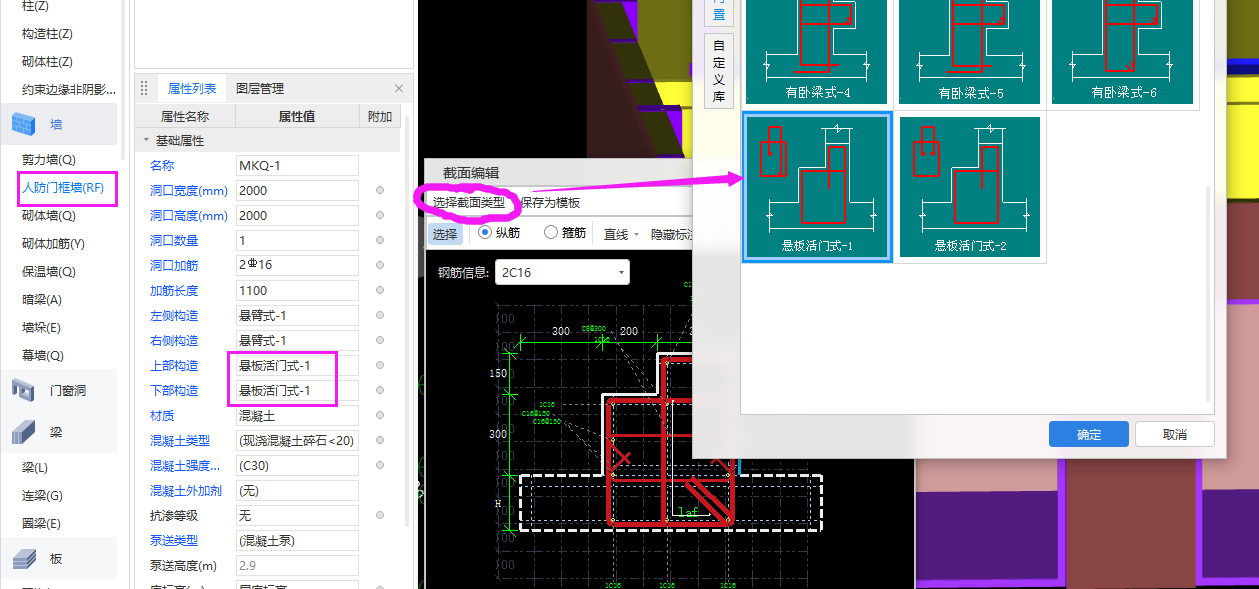
Task: Open the 内置 side tab
Action: pos(719,11)
